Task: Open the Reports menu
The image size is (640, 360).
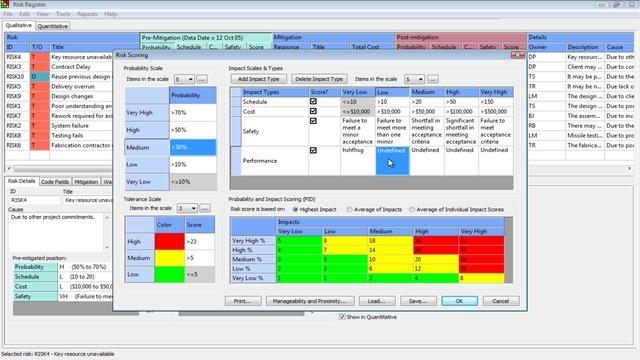Action: coord(87,14)
